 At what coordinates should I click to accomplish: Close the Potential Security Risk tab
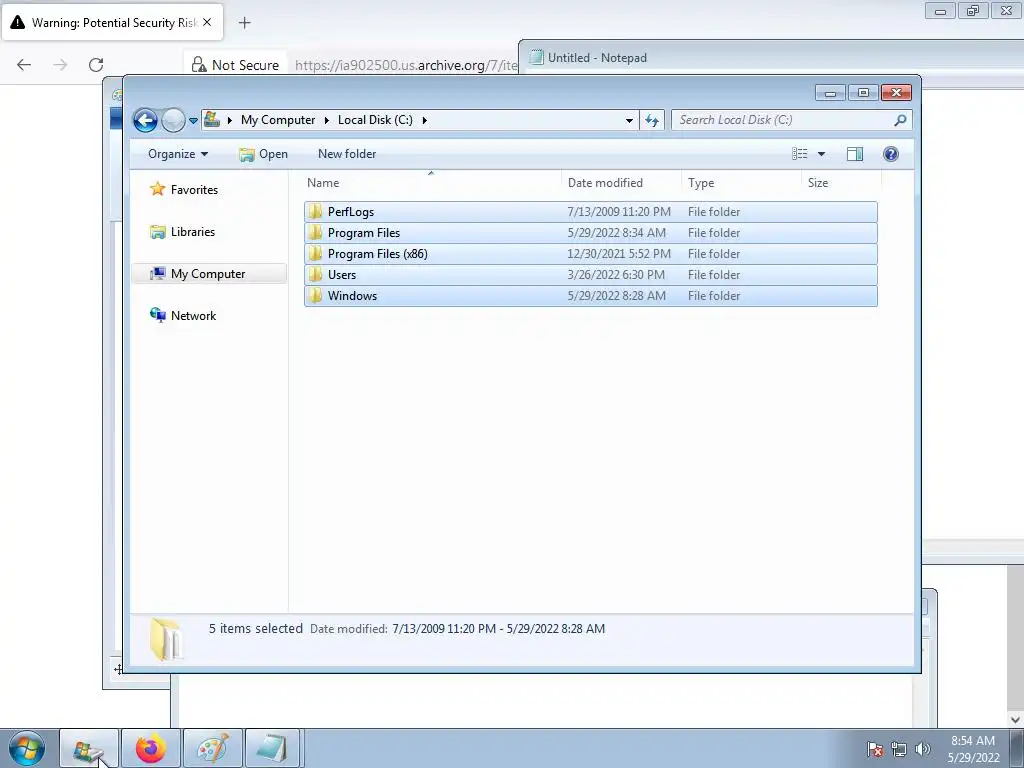point(207,22)
